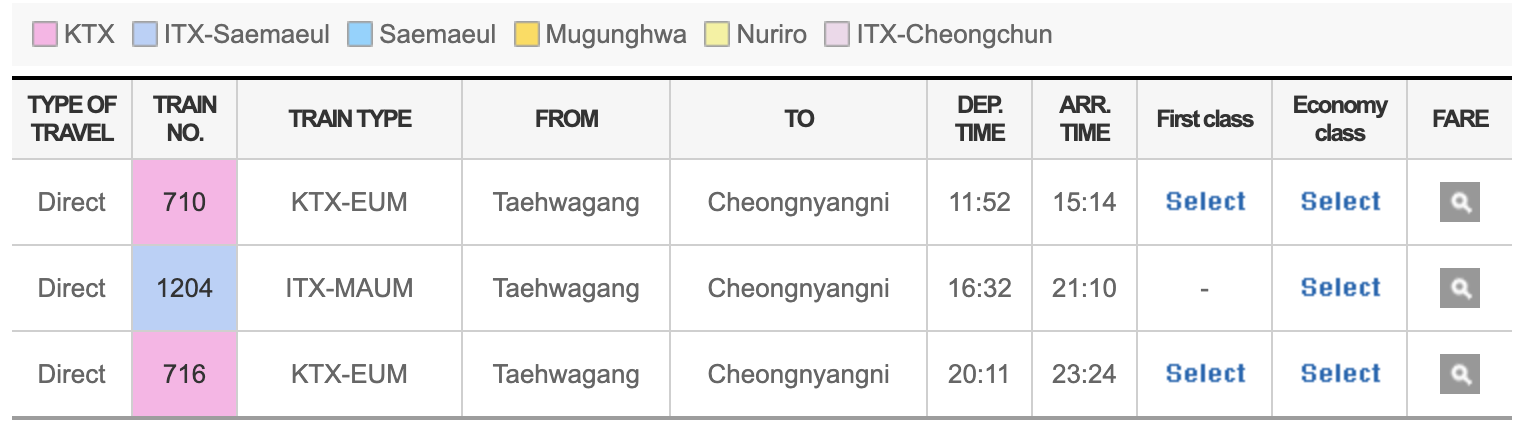Image resolution: width=1528 pixels, height=448 pixels.
Task: Open fare lookup for train 1204
Action: 1459,289
